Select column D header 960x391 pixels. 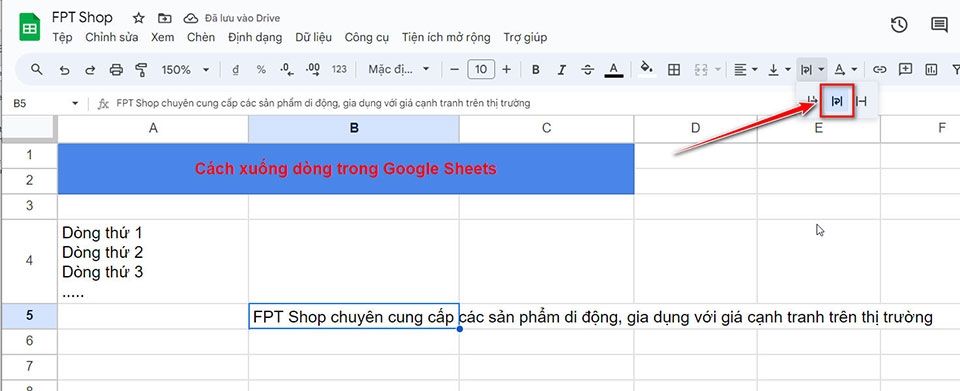pos(695,128)
